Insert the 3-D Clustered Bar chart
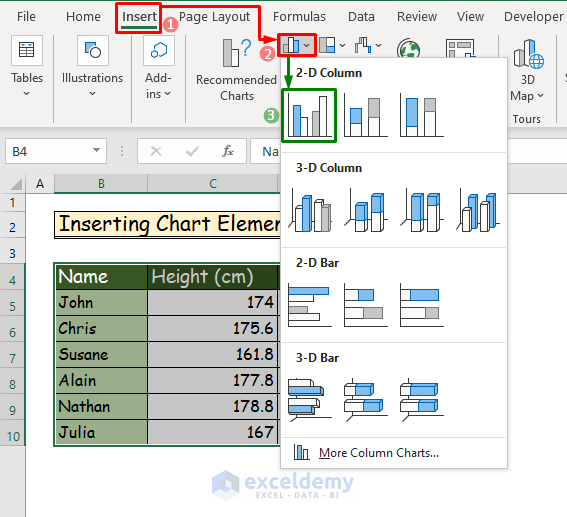 pyautogui.click(x=309, y=400)
